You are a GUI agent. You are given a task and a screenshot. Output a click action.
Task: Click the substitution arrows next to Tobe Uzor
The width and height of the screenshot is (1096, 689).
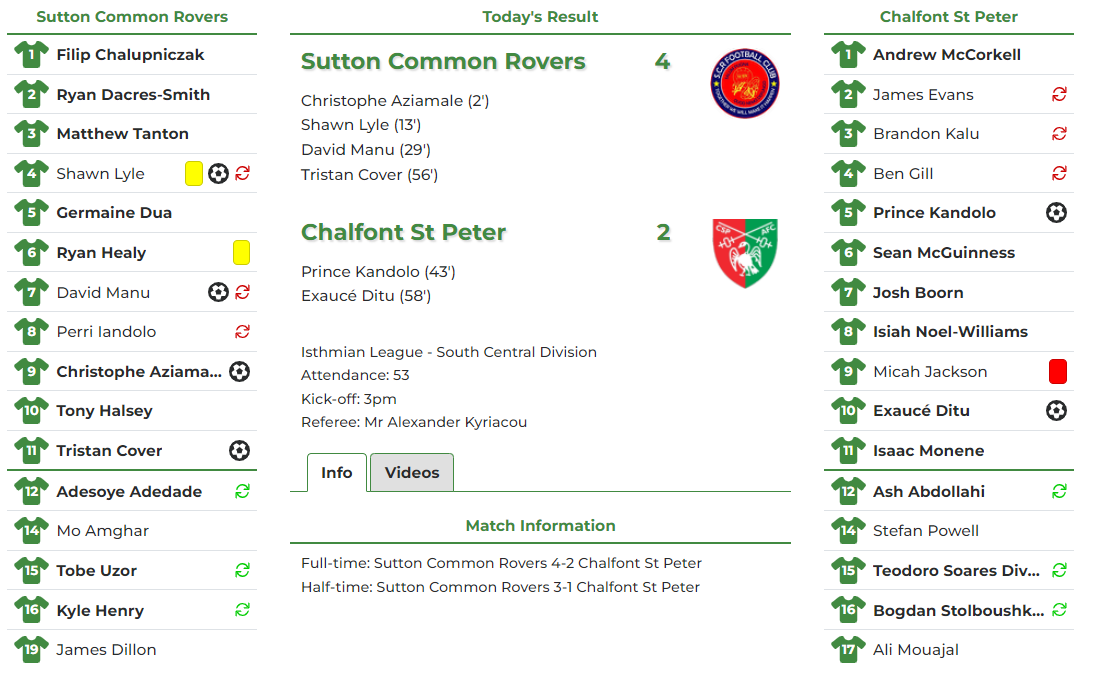(241, 569)
